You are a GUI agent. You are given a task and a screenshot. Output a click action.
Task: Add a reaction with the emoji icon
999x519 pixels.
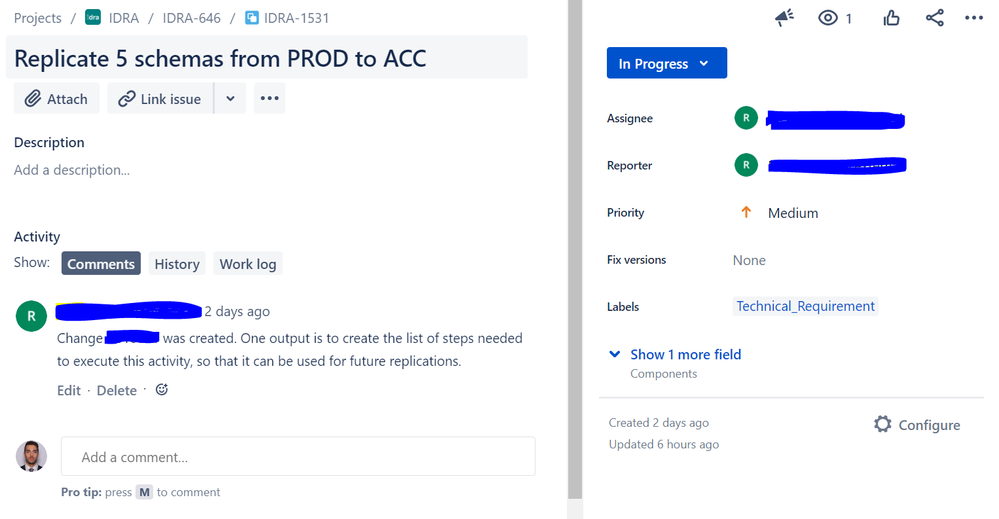[x=162, y=389]
